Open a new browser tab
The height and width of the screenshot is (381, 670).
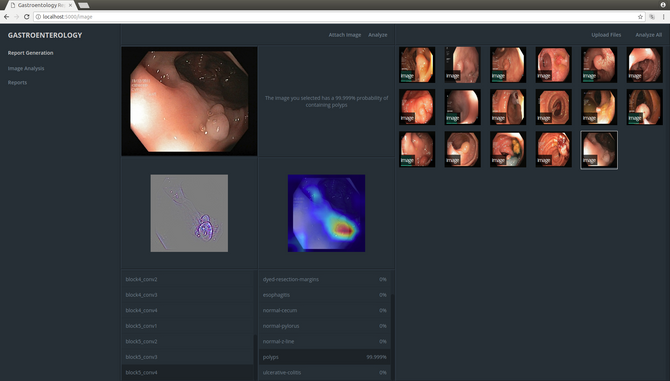tap(84, 5)
